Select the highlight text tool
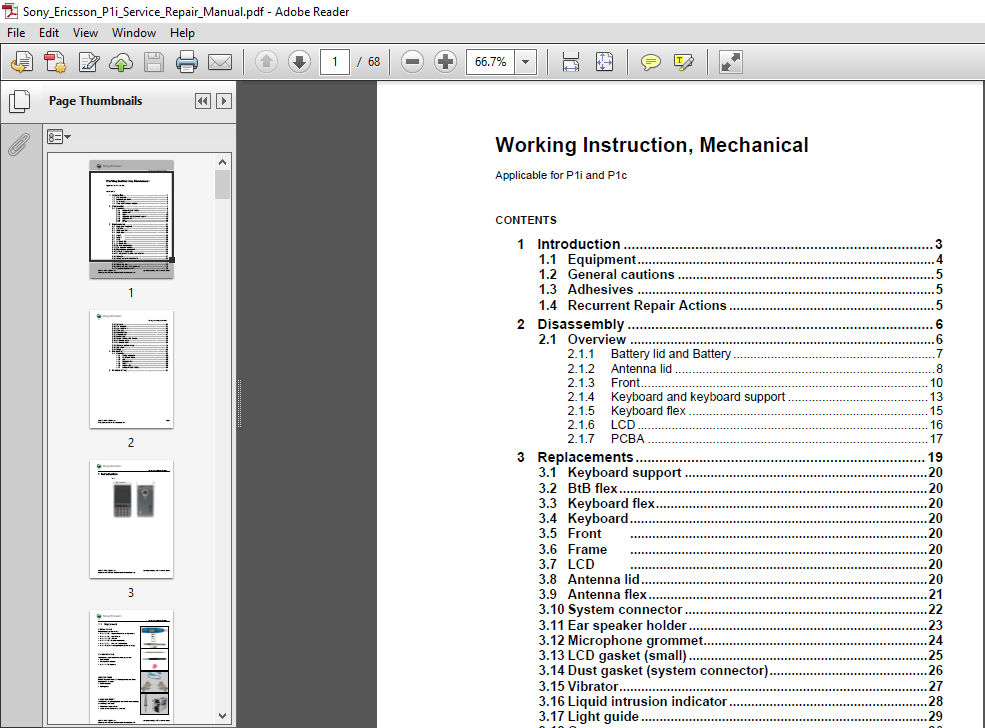This screenshot has height=728, width=985. (683, 62)
